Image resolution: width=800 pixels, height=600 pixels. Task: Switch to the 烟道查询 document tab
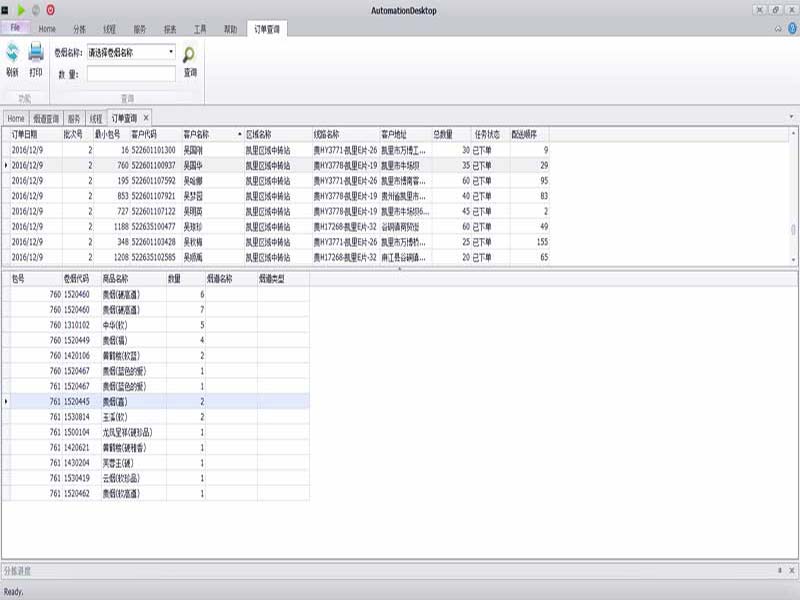pos(46,118)
